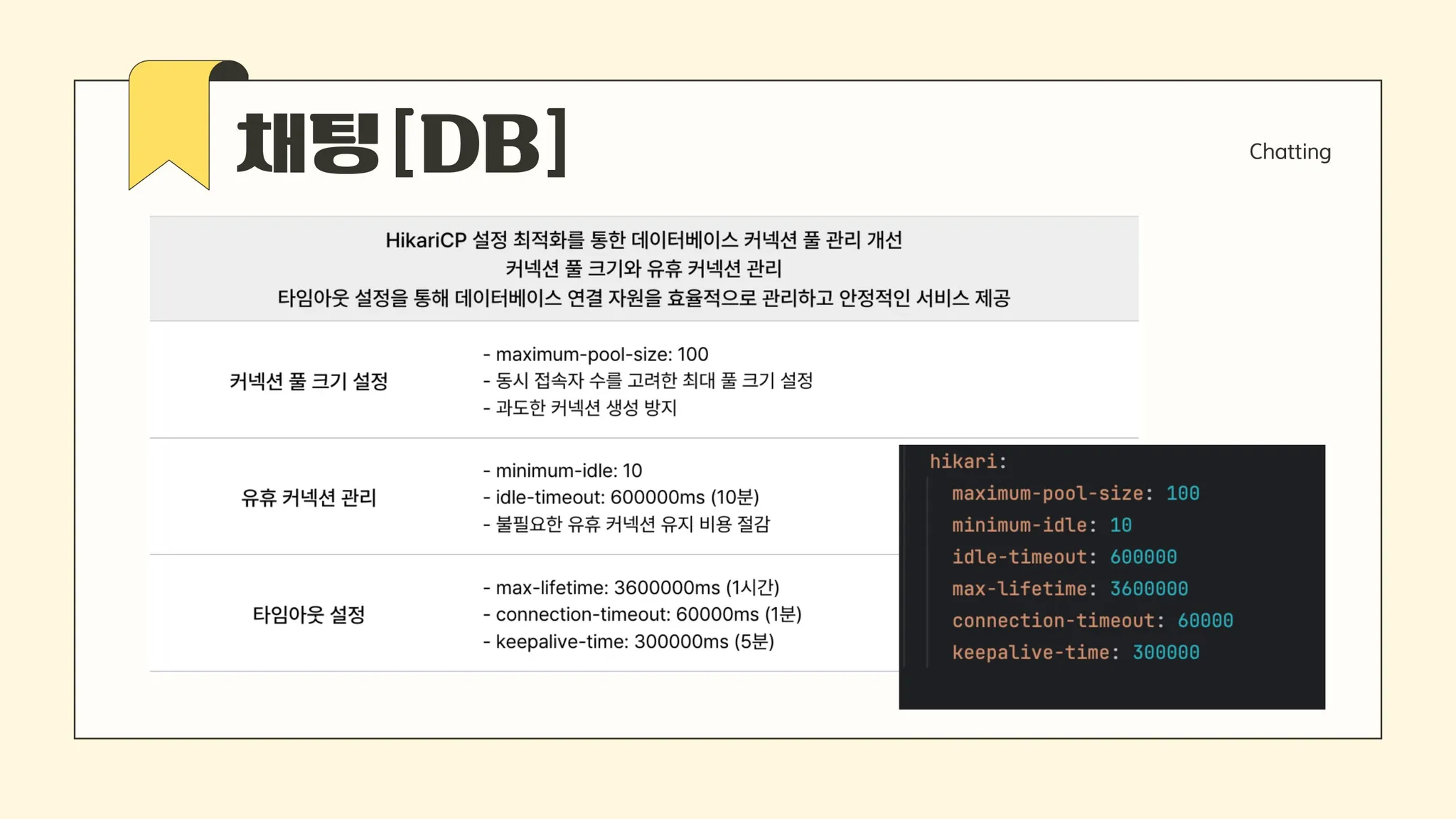Click idle-timeout value 600000 in code
Image resolution: width=1456 pixels, height=819 pixels.
(1143, 557)
